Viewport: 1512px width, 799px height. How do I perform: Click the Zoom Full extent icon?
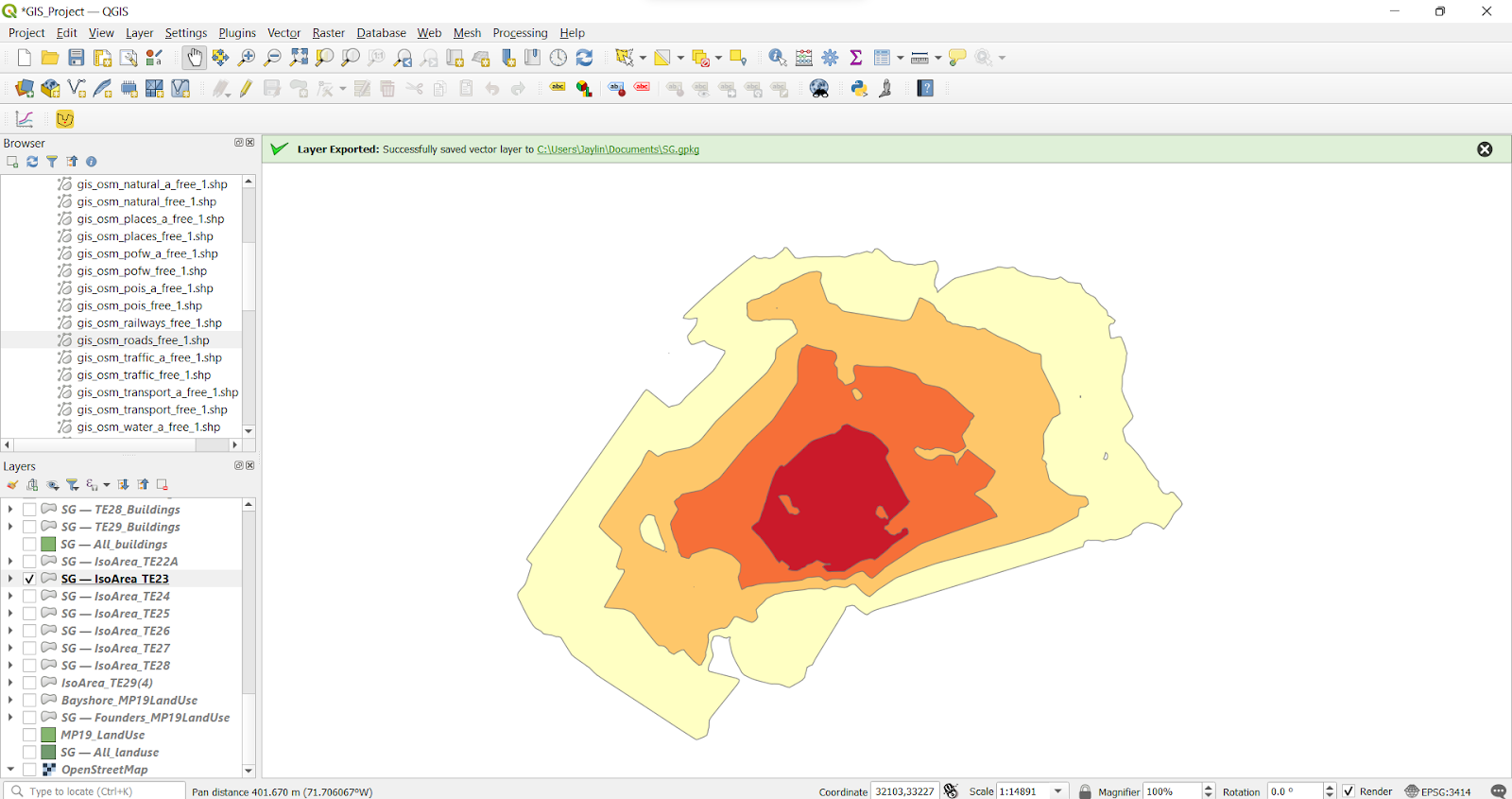coord(299,58)
